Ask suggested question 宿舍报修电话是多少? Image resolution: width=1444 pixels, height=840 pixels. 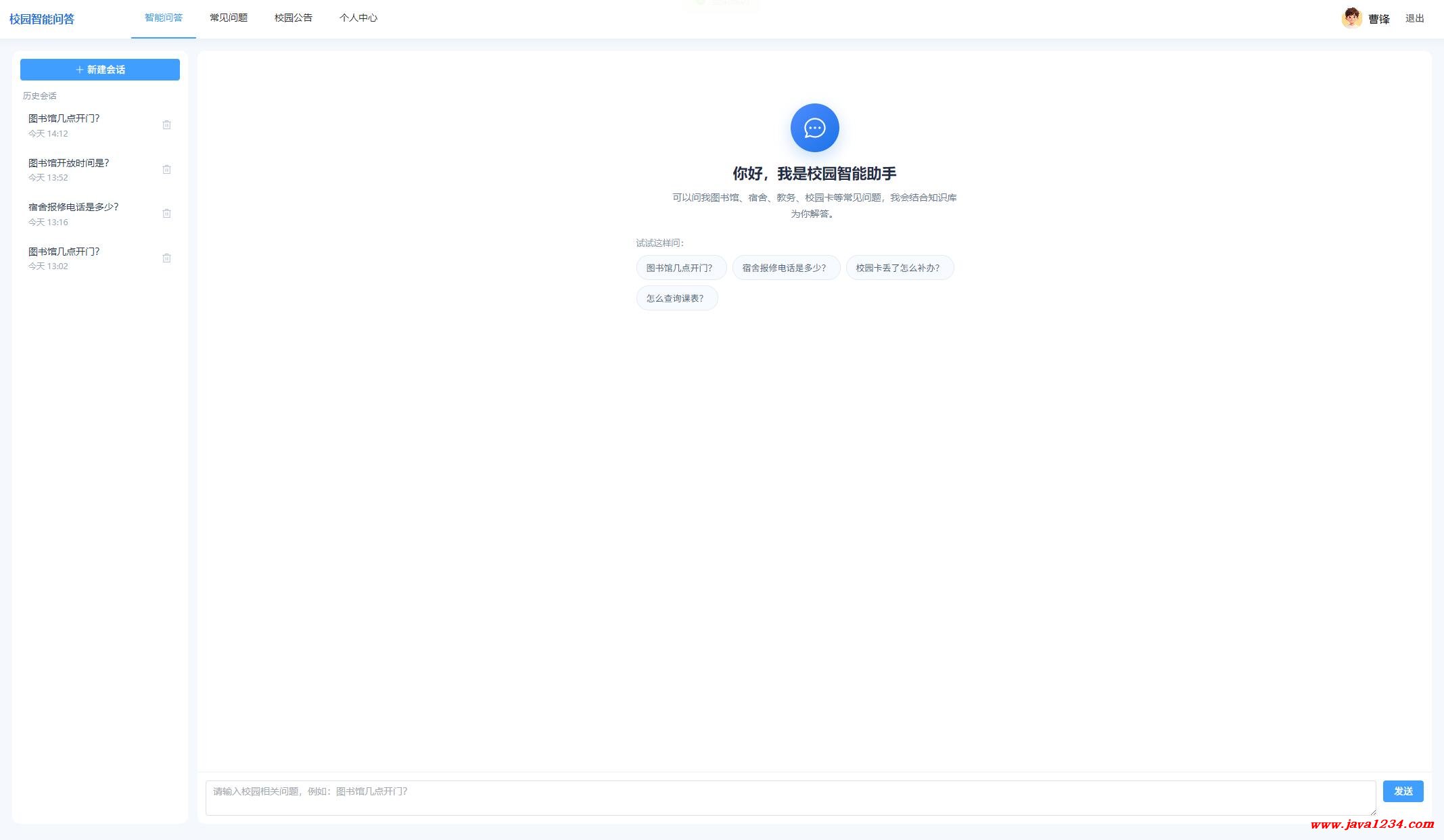(x=786, y=268)
